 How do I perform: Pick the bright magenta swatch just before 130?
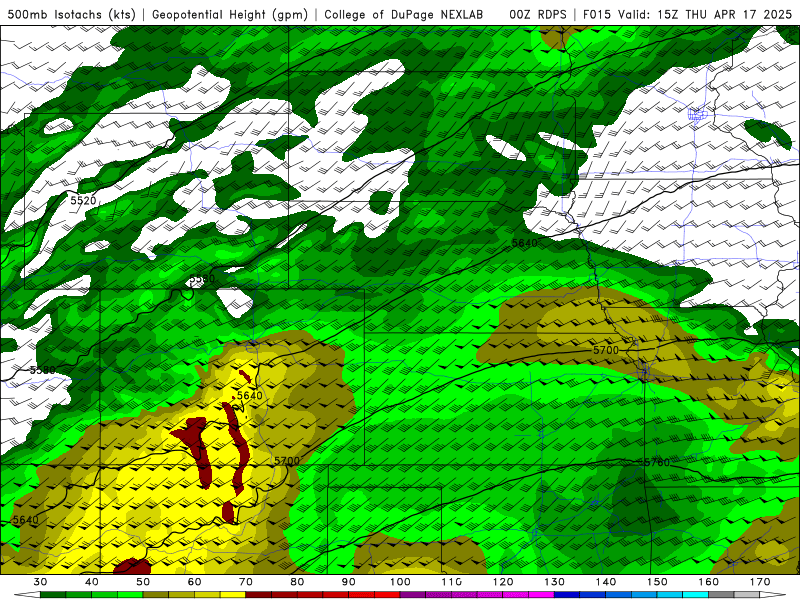[x=542, y=595]
